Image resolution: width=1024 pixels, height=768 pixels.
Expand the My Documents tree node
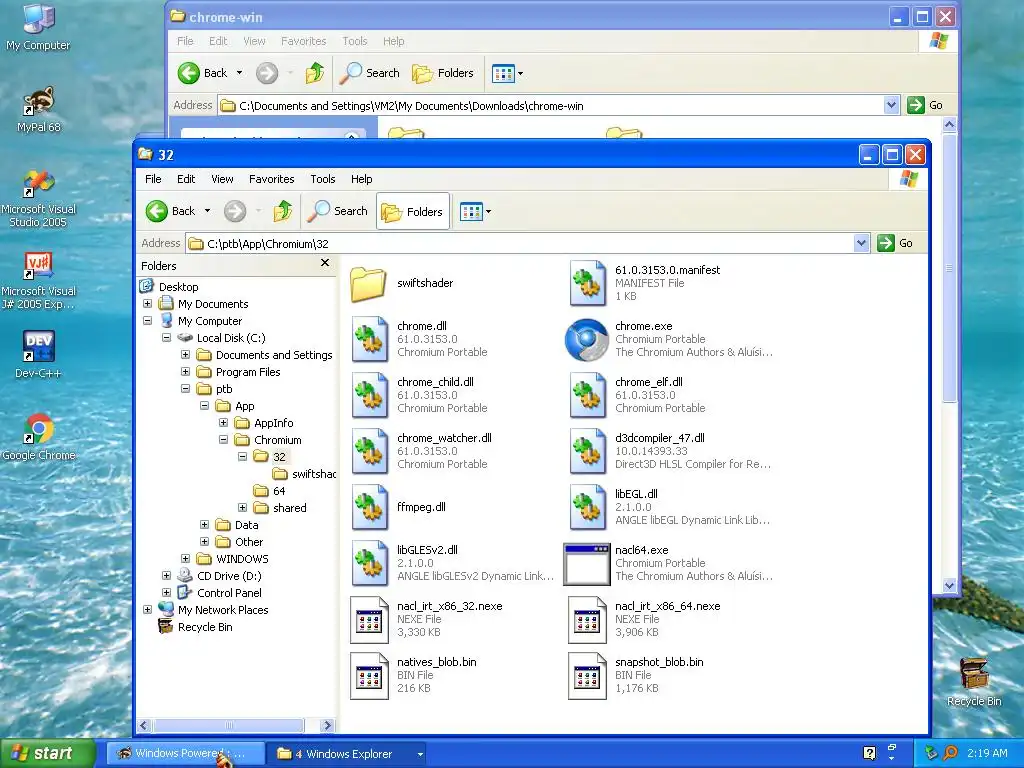pos(148,304)
